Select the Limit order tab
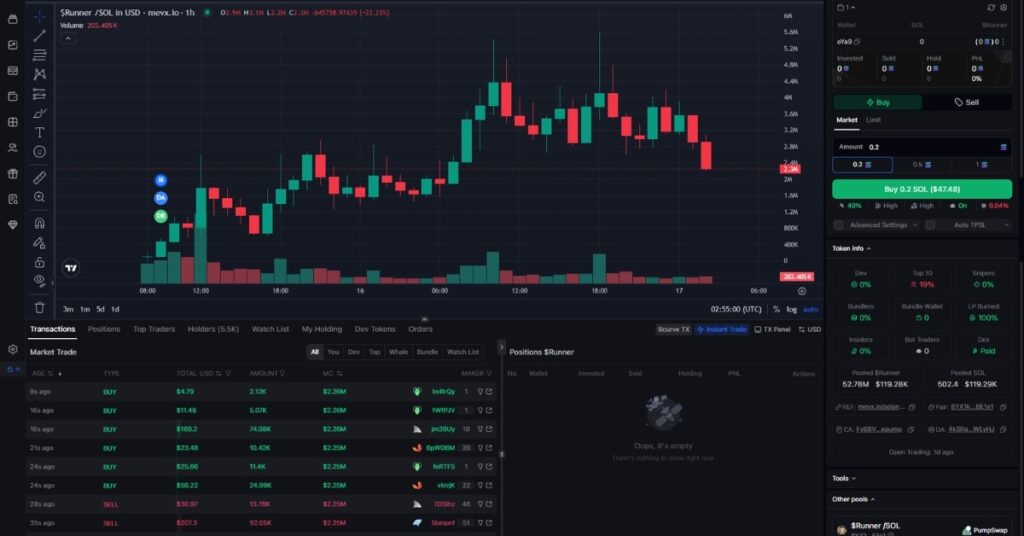This screenshot has height=536, width=1024. click(873, 120)
